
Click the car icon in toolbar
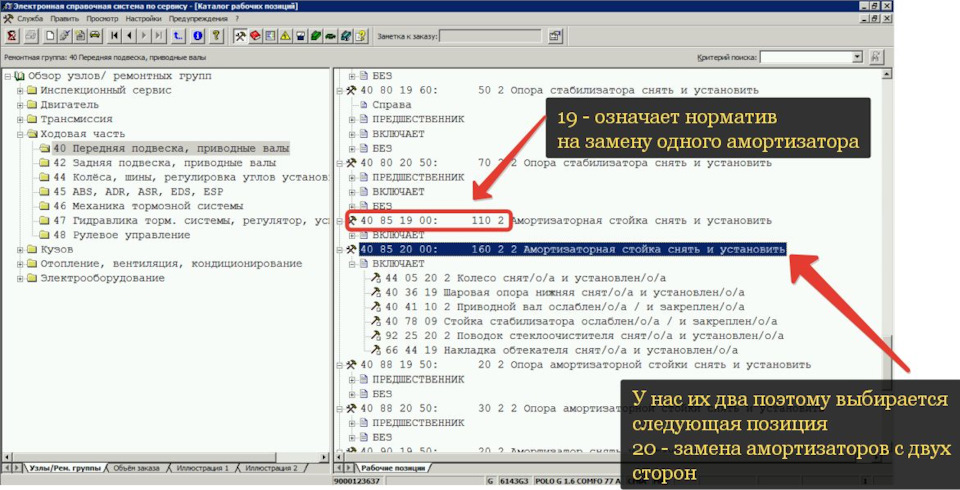pos(95,36)
